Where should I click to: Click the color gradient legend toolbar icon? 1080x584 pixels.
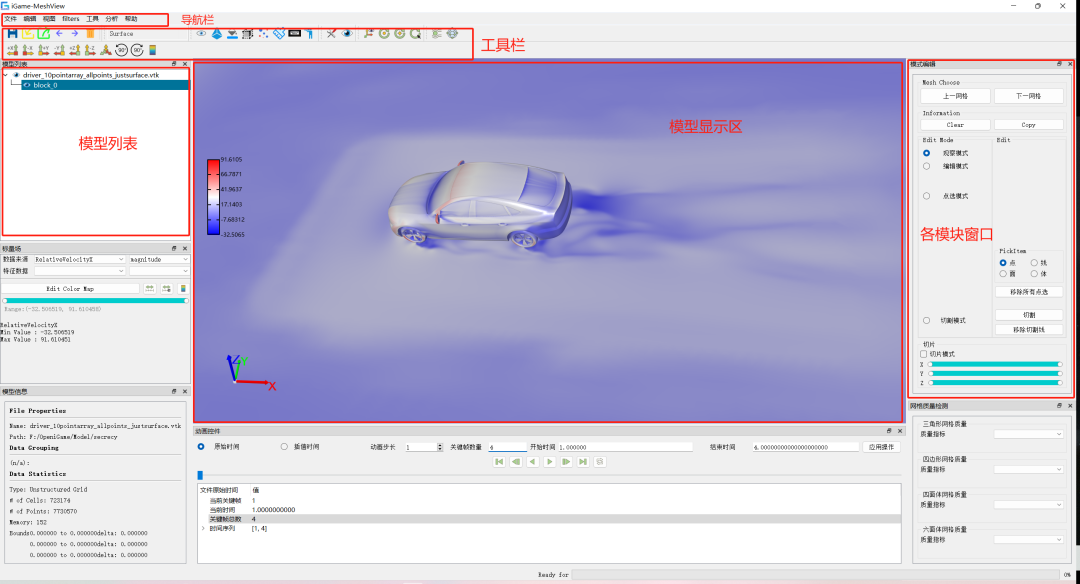click(x=153, y=49)
